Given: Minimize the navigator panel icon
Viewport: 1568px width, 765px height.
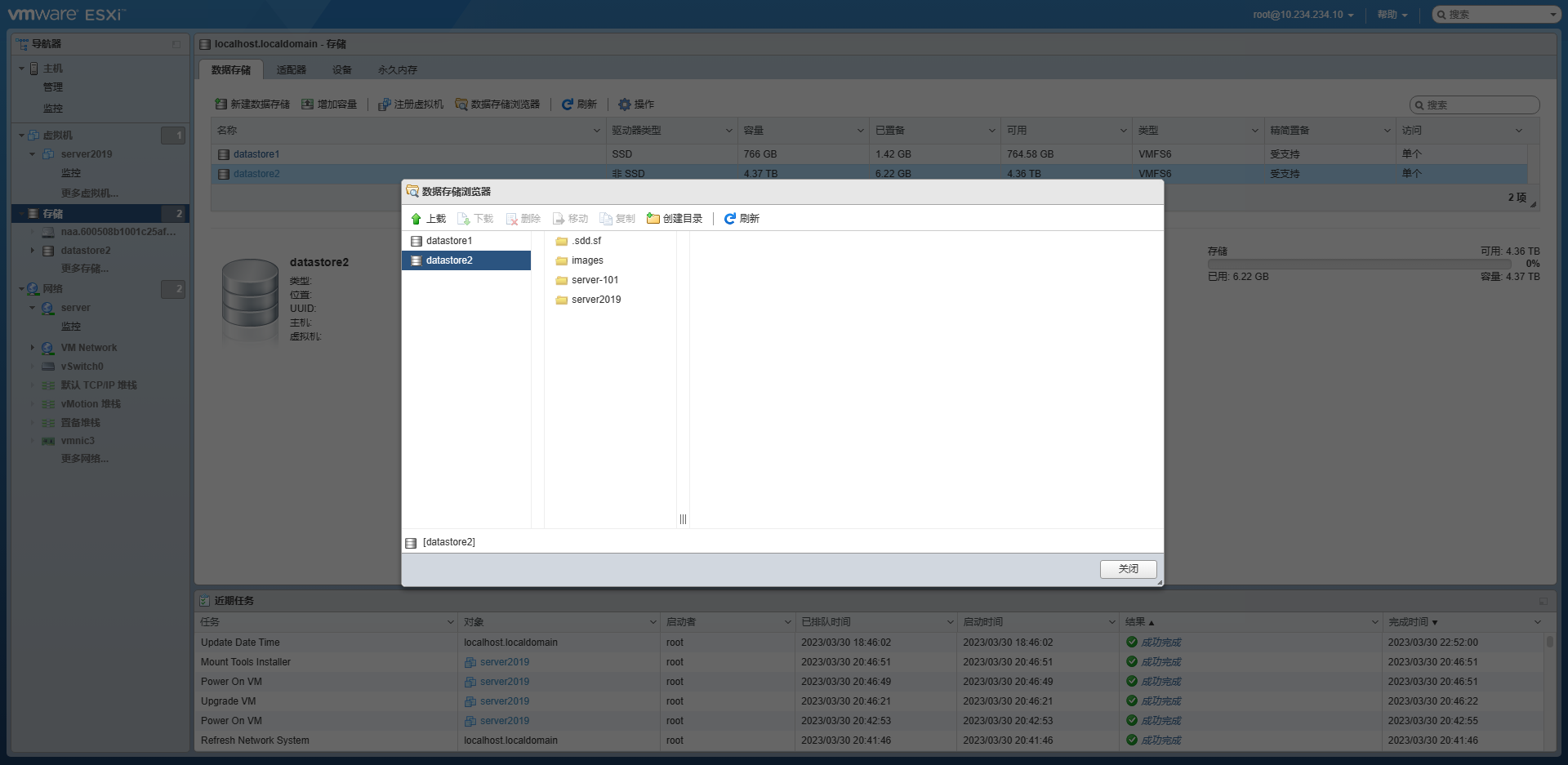Looking at the screenshot, I should coord(176,44).
